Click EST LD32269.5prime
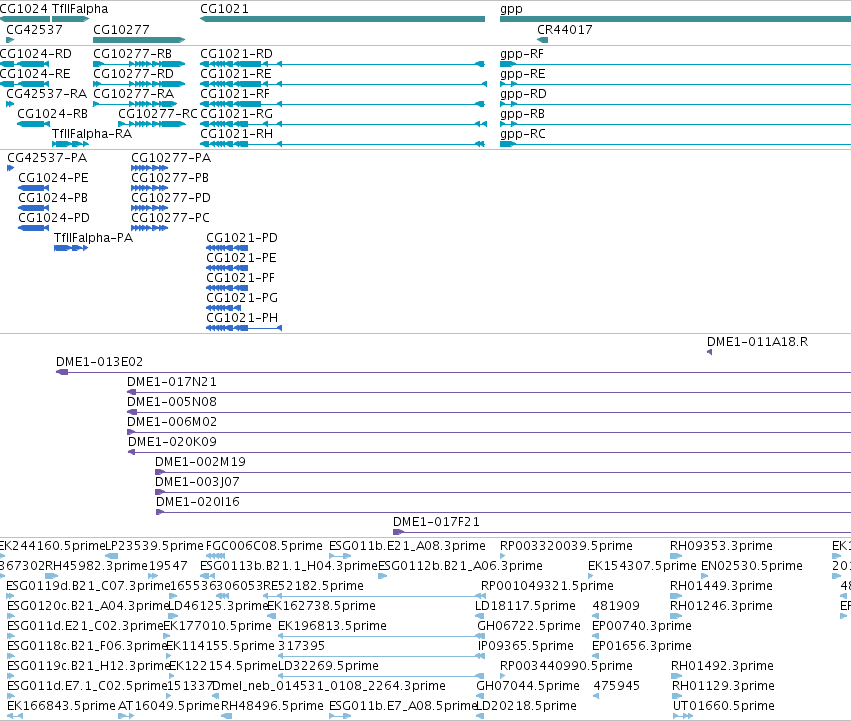This screenshot has width=851, height=721. [328, 666]
